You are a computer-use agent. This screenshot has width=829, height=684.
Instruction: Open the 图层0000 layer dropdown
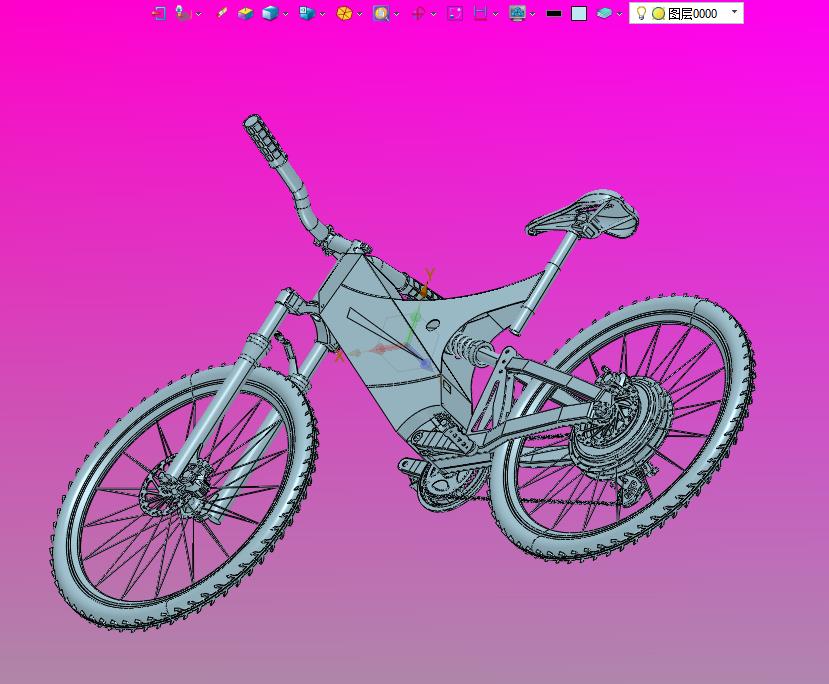click(734, 12)
